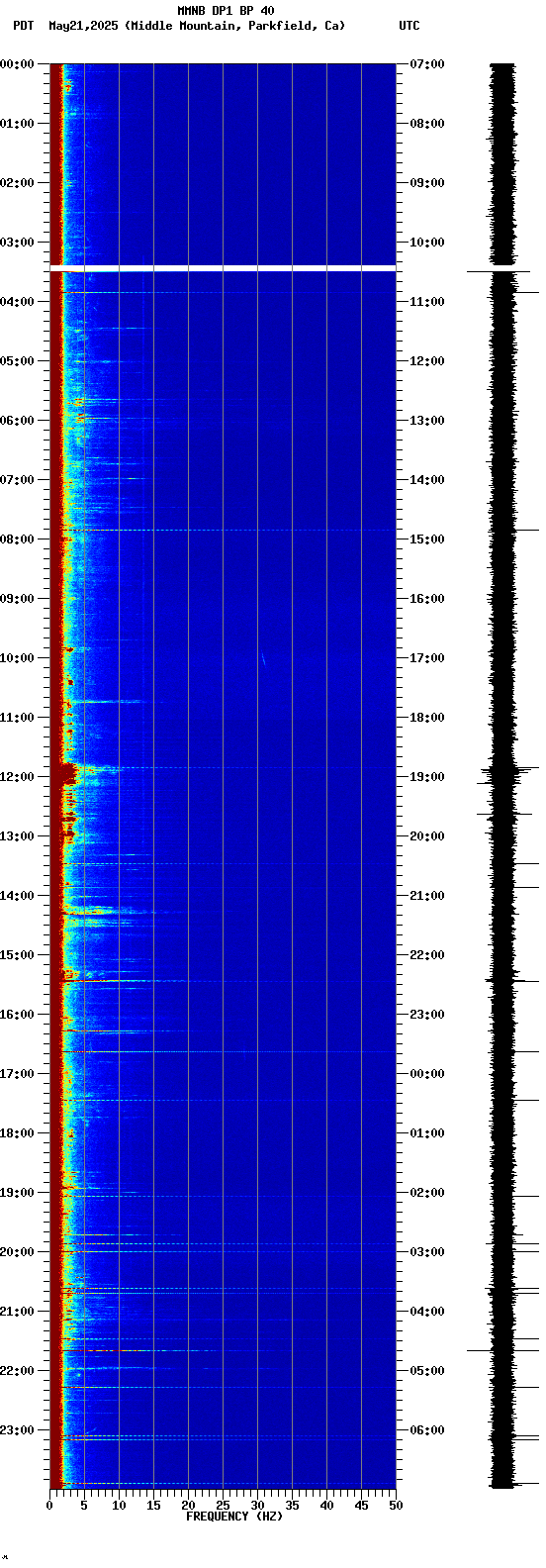This screenshot has height=1568, width=546.
Task: Click the frequency axis tick label 0
Action: click(x=49, y=1506)
